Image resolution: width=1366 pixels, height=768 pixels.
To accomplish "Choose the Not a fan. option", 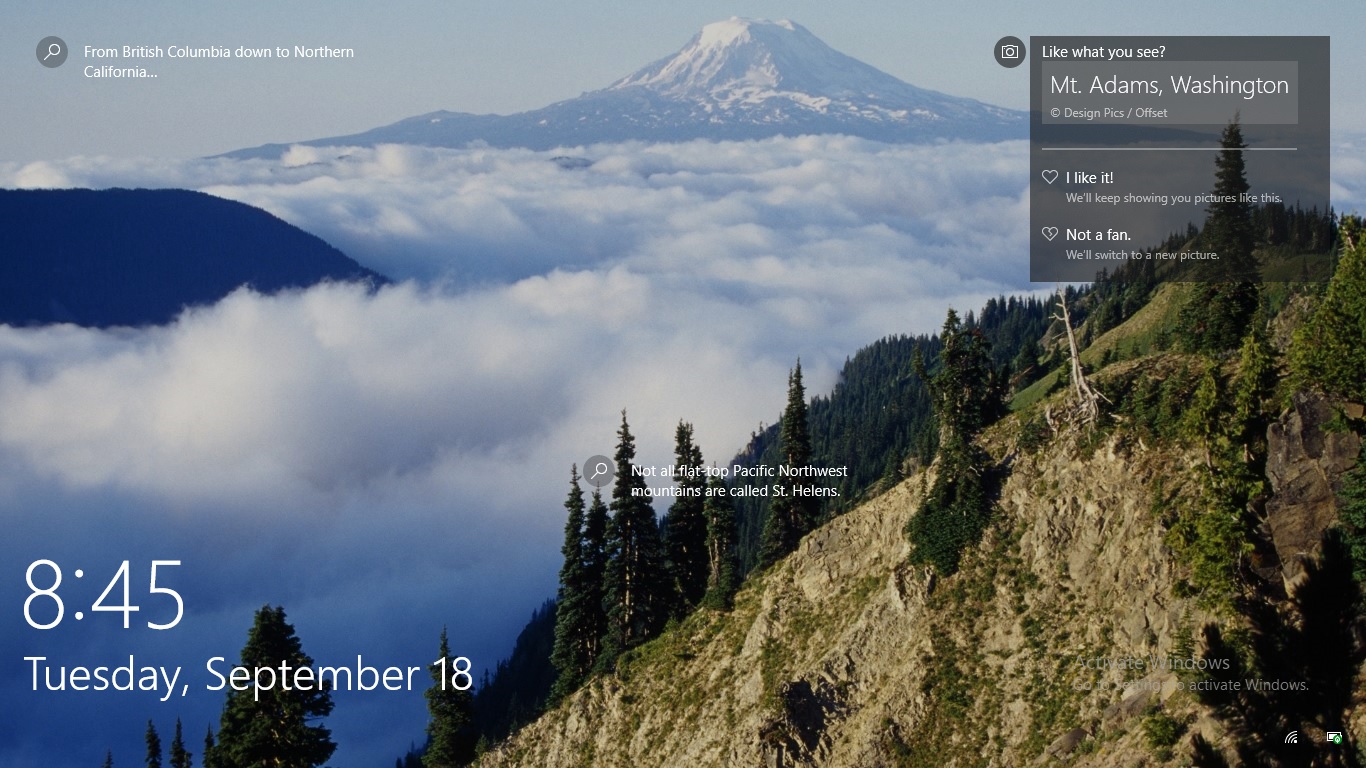I will pyautogui.click(x=1098, y=235).
